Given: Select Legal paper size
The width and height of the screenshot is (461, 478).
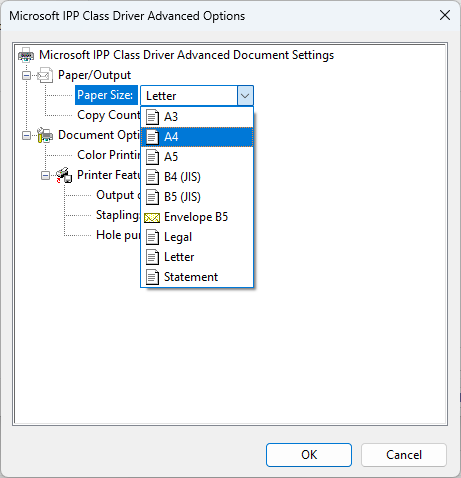Looking at the screenshot, I should pyautogui.click(x=197, y=237).
